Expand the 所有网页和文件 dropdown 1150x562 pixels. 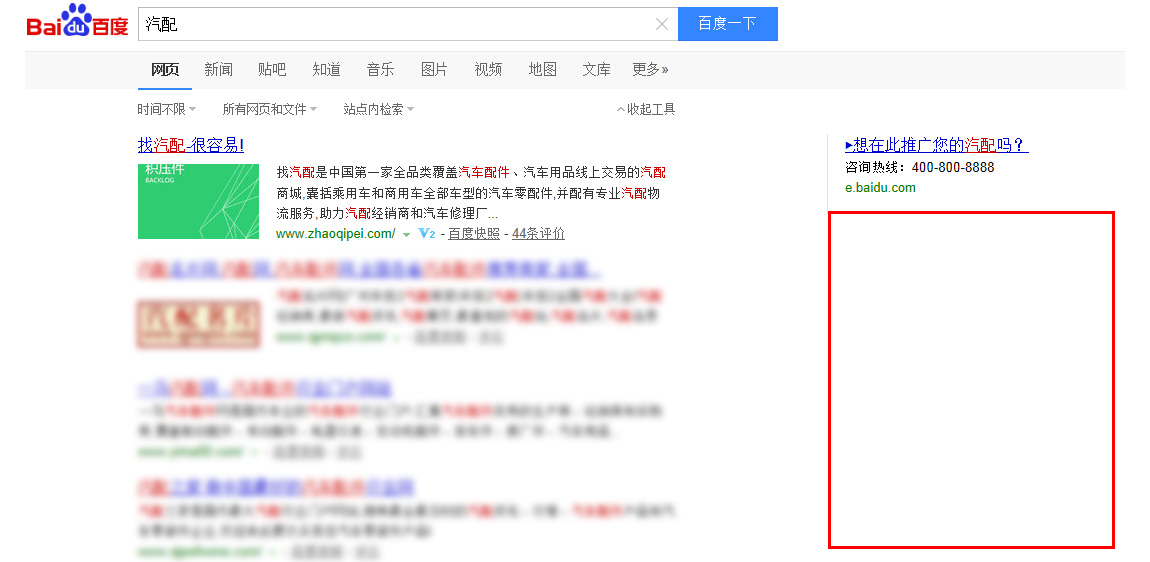pyautogui.click(x=270, y=109)
